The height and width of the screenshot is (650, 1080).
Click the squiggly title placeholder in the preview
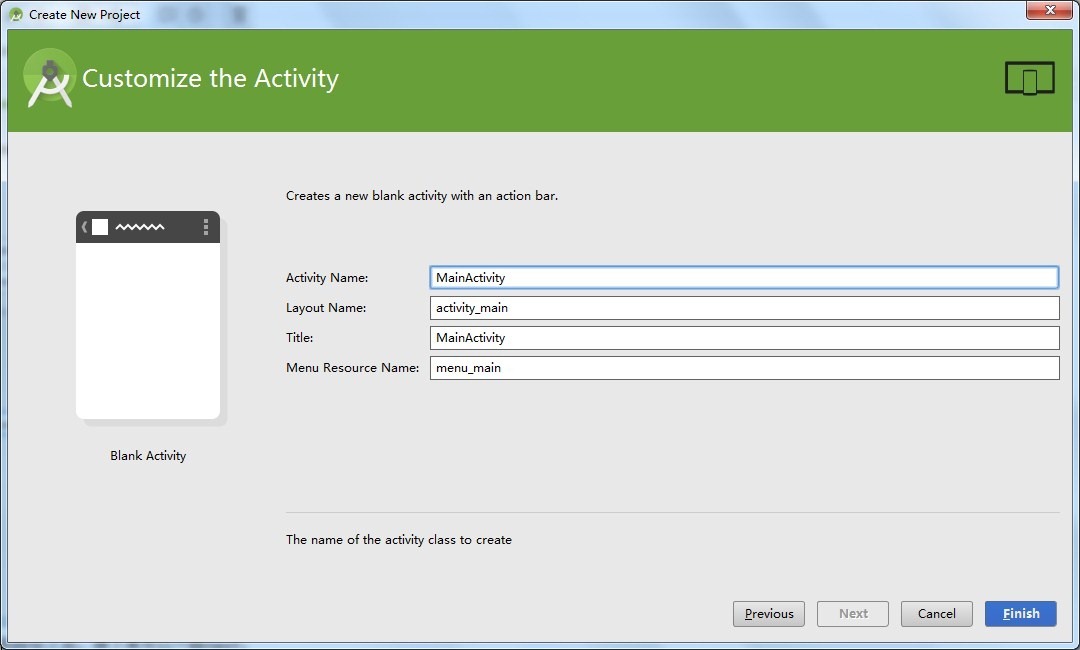point(140,228)
